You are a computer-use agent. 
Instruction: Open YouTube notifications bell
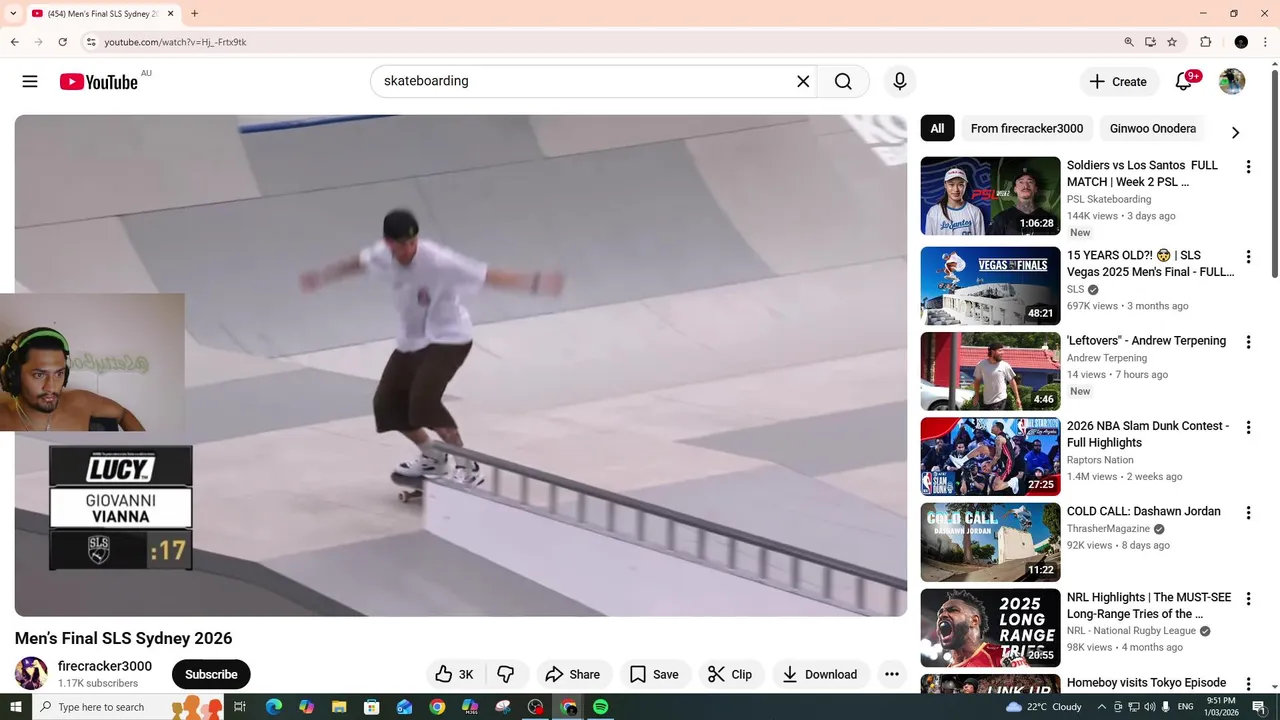1184,82
